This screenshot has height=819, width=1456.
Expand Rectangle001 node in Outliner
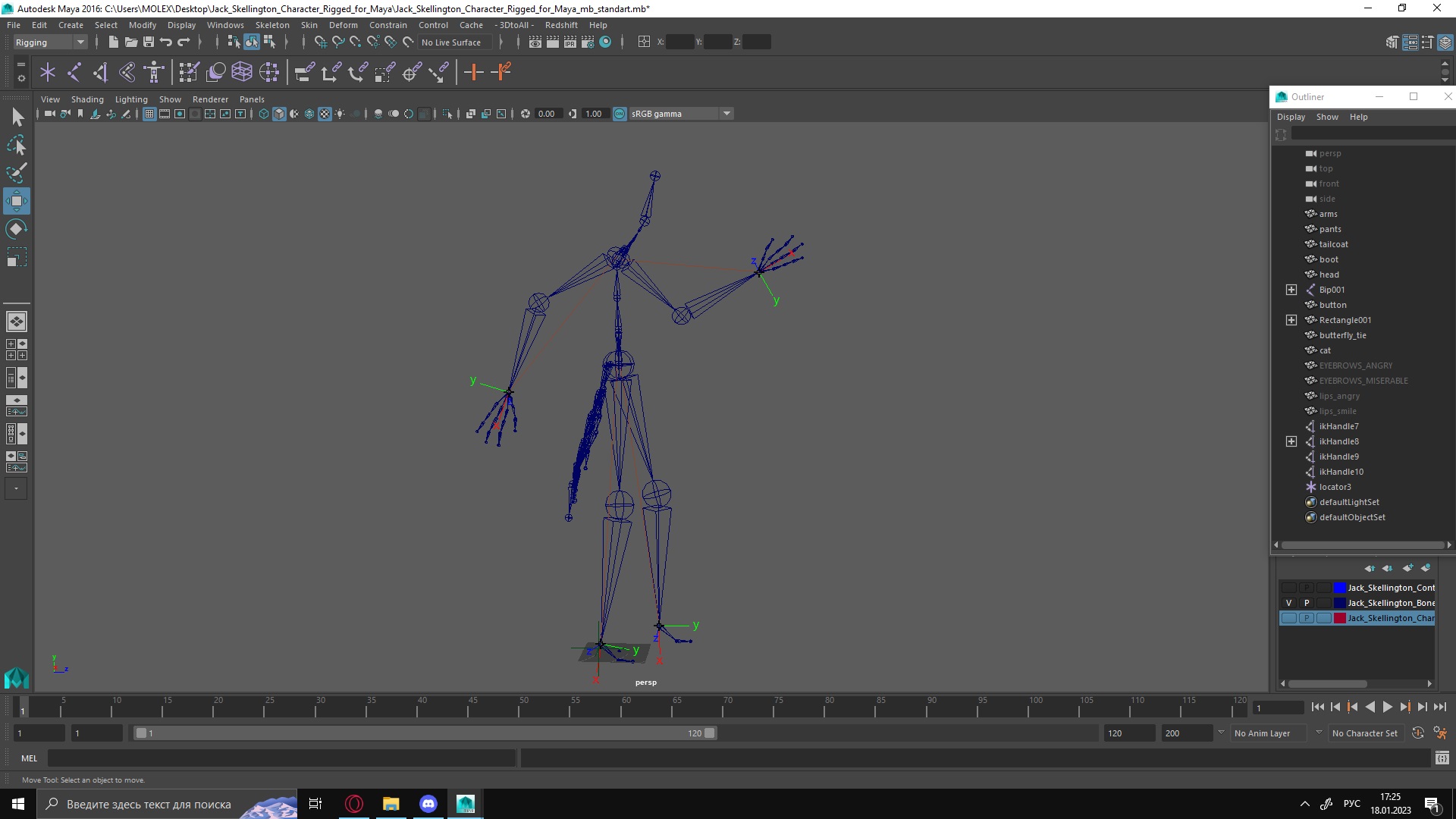tap(1290, 319)
